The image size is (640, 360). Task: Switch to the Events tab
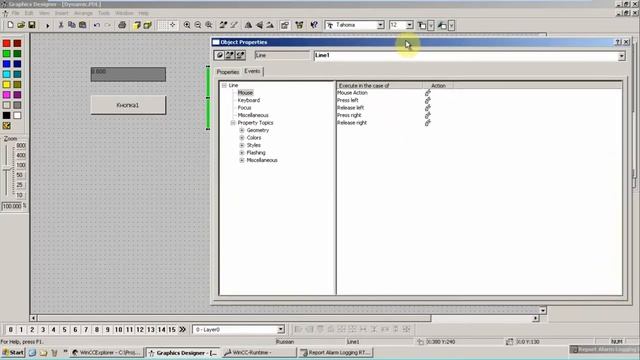coord(252,71)
